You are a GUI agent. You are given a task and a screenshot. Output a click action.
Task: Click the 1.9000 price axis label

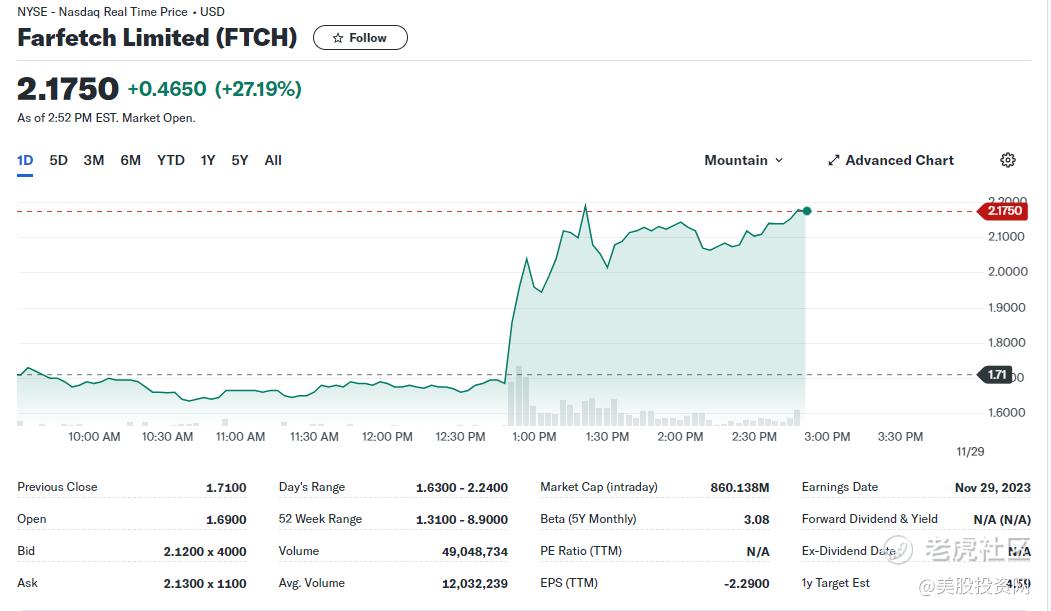pos(1007,308)
